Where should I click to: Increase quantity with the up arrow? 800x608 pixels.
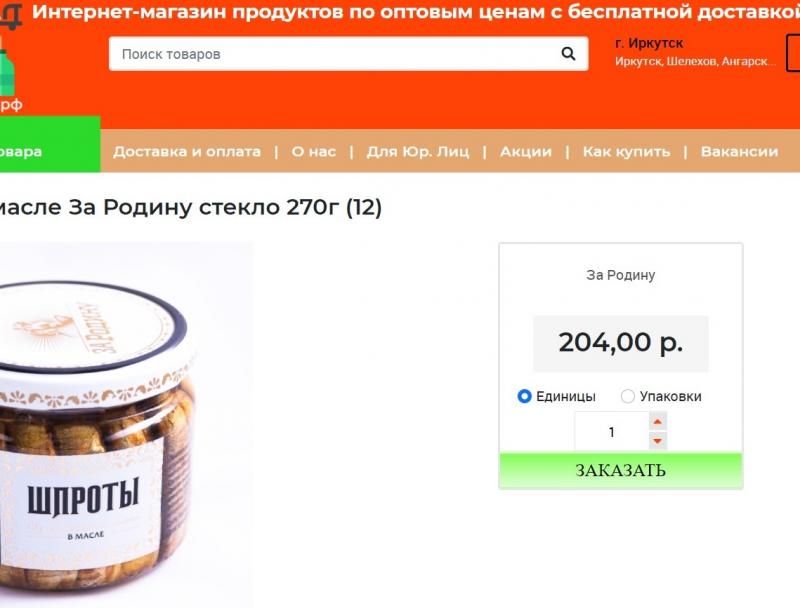click(x=658, y=422)
